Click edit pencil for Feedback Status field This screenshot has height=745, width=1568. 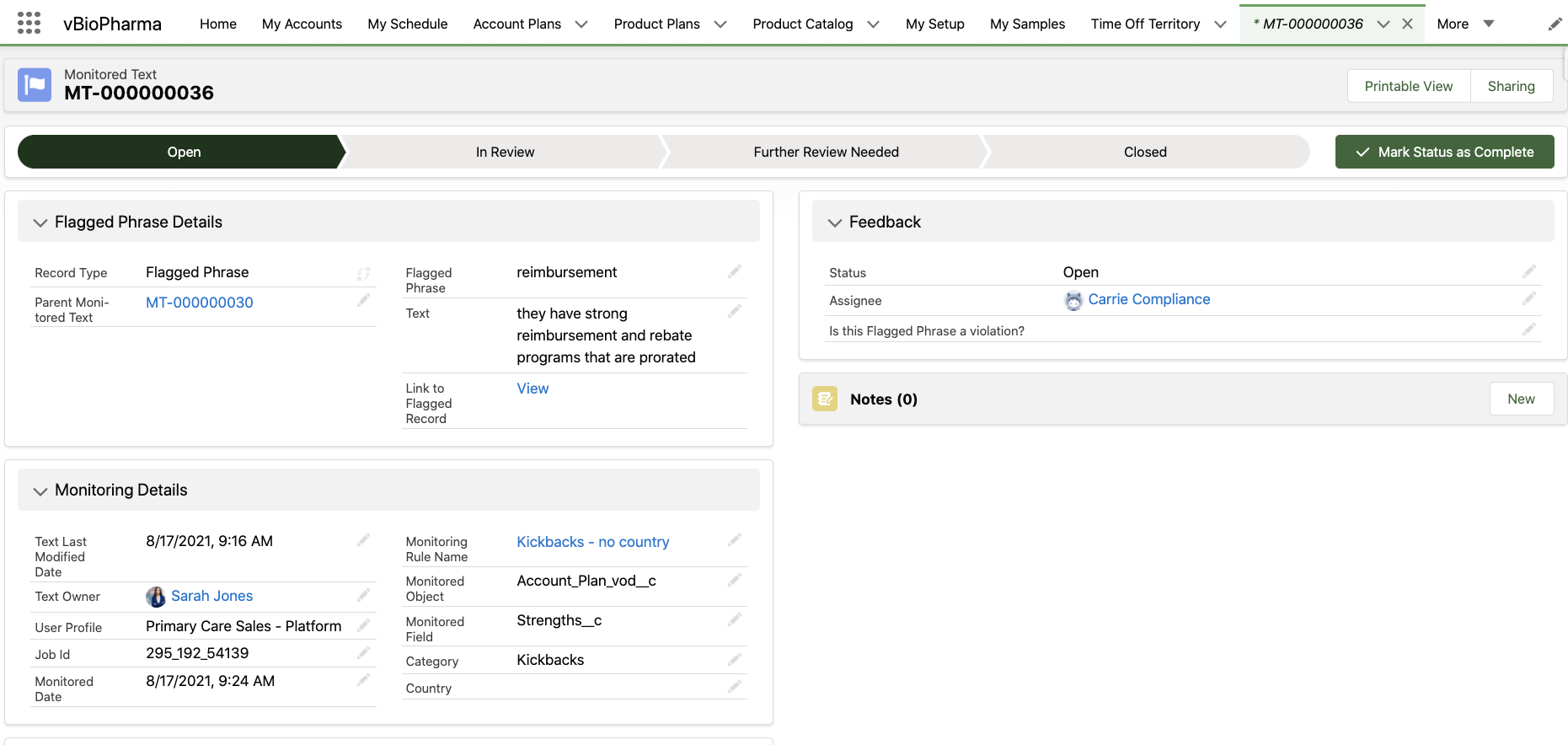(1528, 271)
